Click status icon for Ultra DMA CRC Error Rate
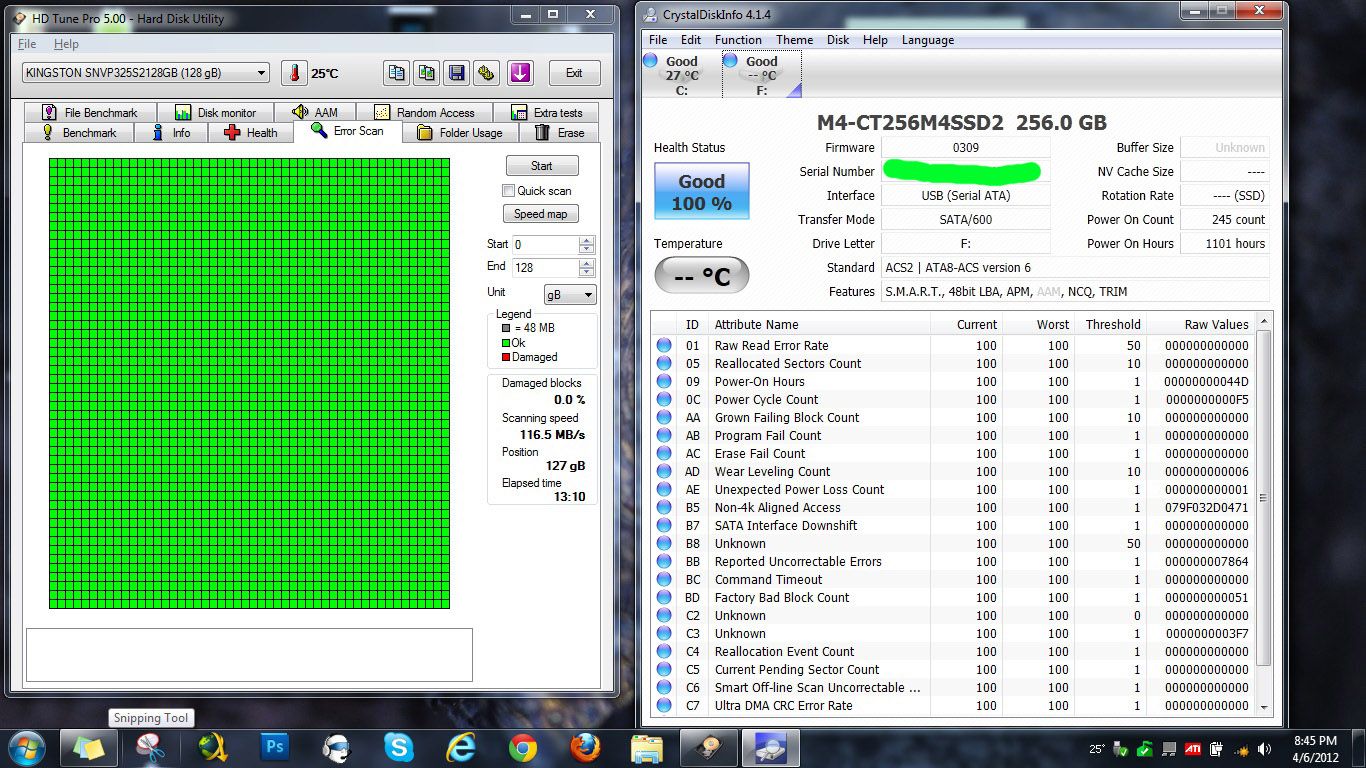 click(664, 705)
